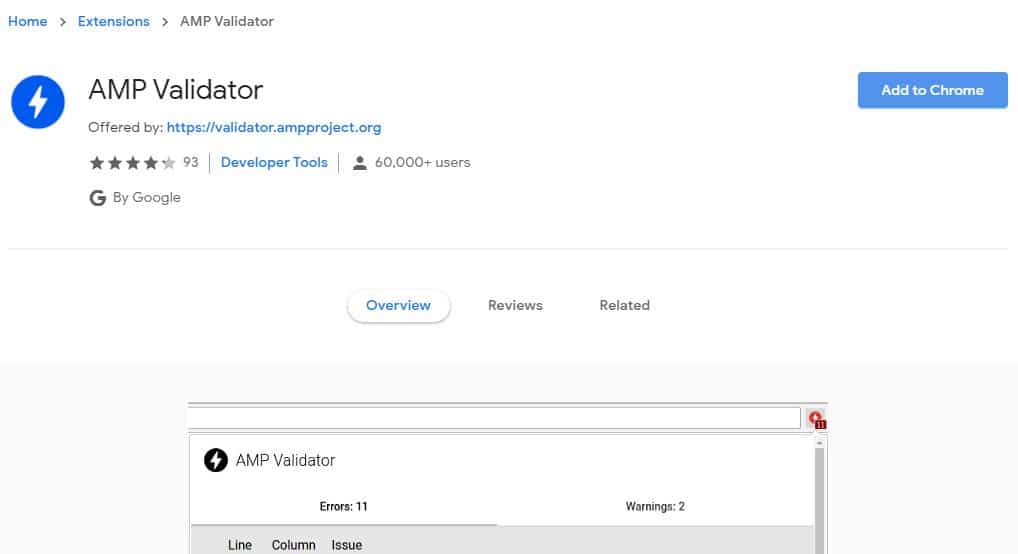Click the Line column header
This screenshot has width=1018, height=554.
(x=240, y=545)
